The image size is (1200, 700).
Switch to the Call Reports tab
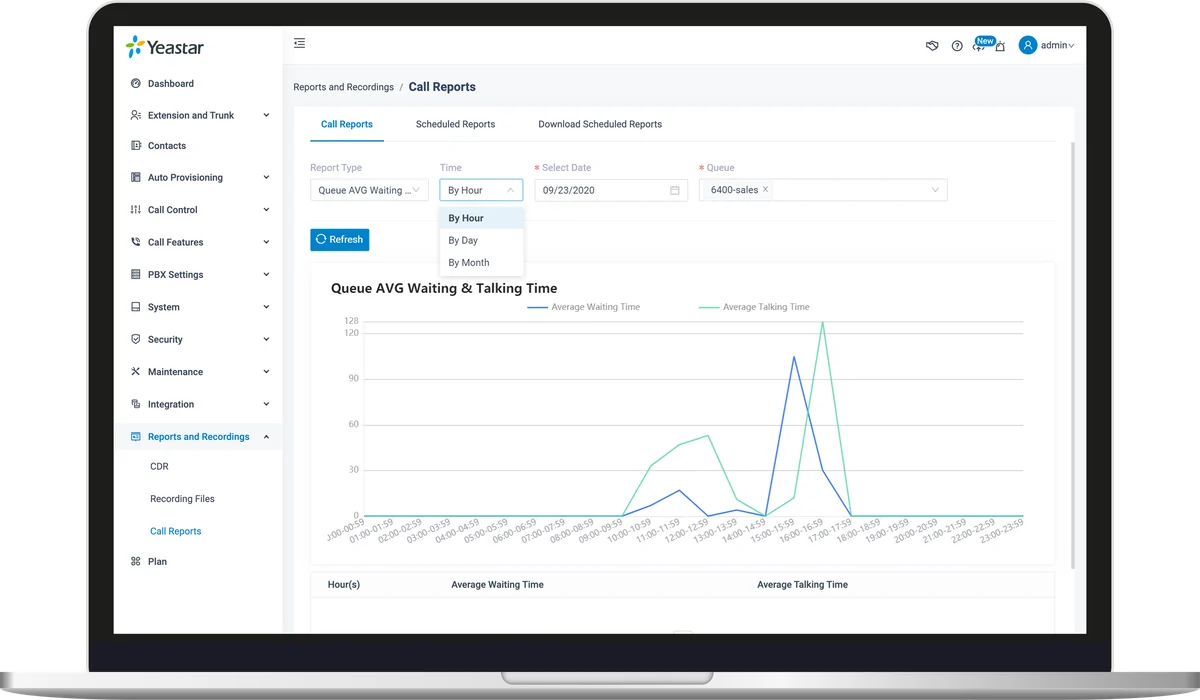(x=347, y=124)
